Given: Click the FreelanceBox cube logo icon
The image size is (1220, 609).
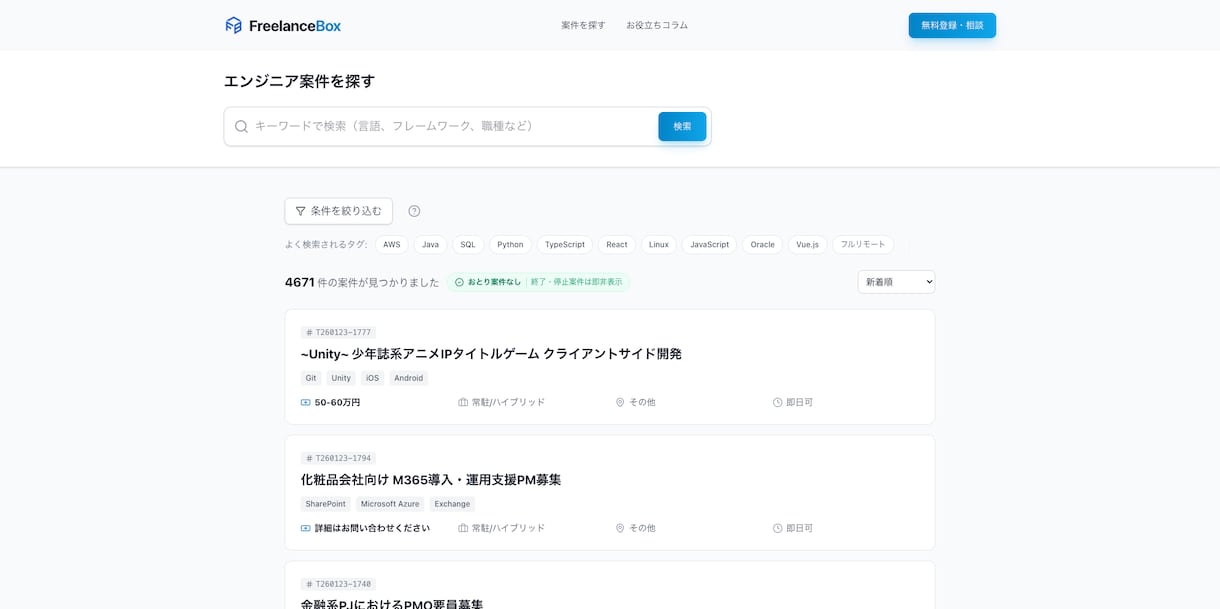Looking at the screenshot, I should coord(233,25).
